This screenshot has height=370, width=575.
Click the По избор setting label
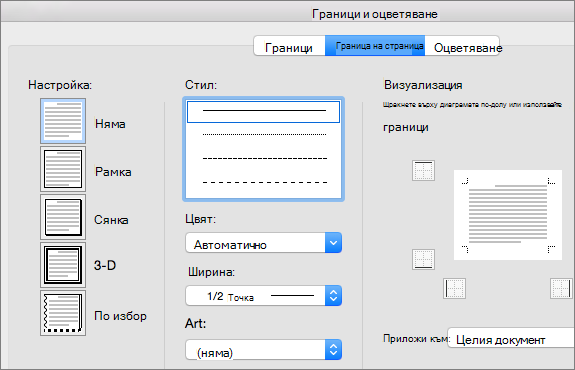(120, 316)
